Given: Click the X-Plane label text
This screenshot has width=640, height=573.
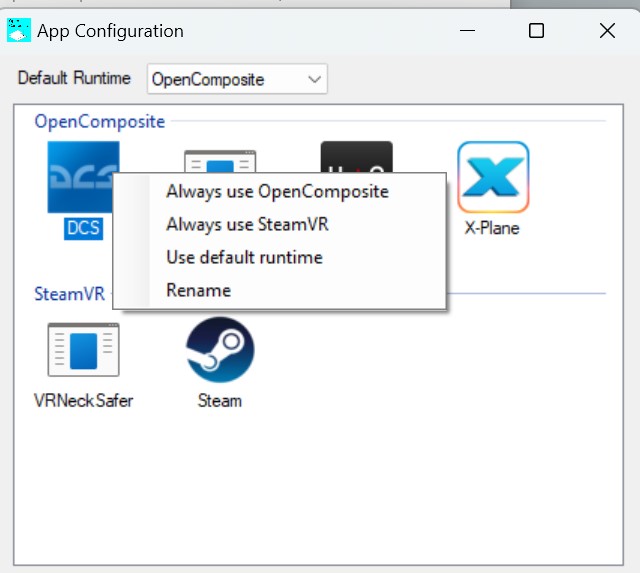Looking at the screenshot, I should coord(492,228).
